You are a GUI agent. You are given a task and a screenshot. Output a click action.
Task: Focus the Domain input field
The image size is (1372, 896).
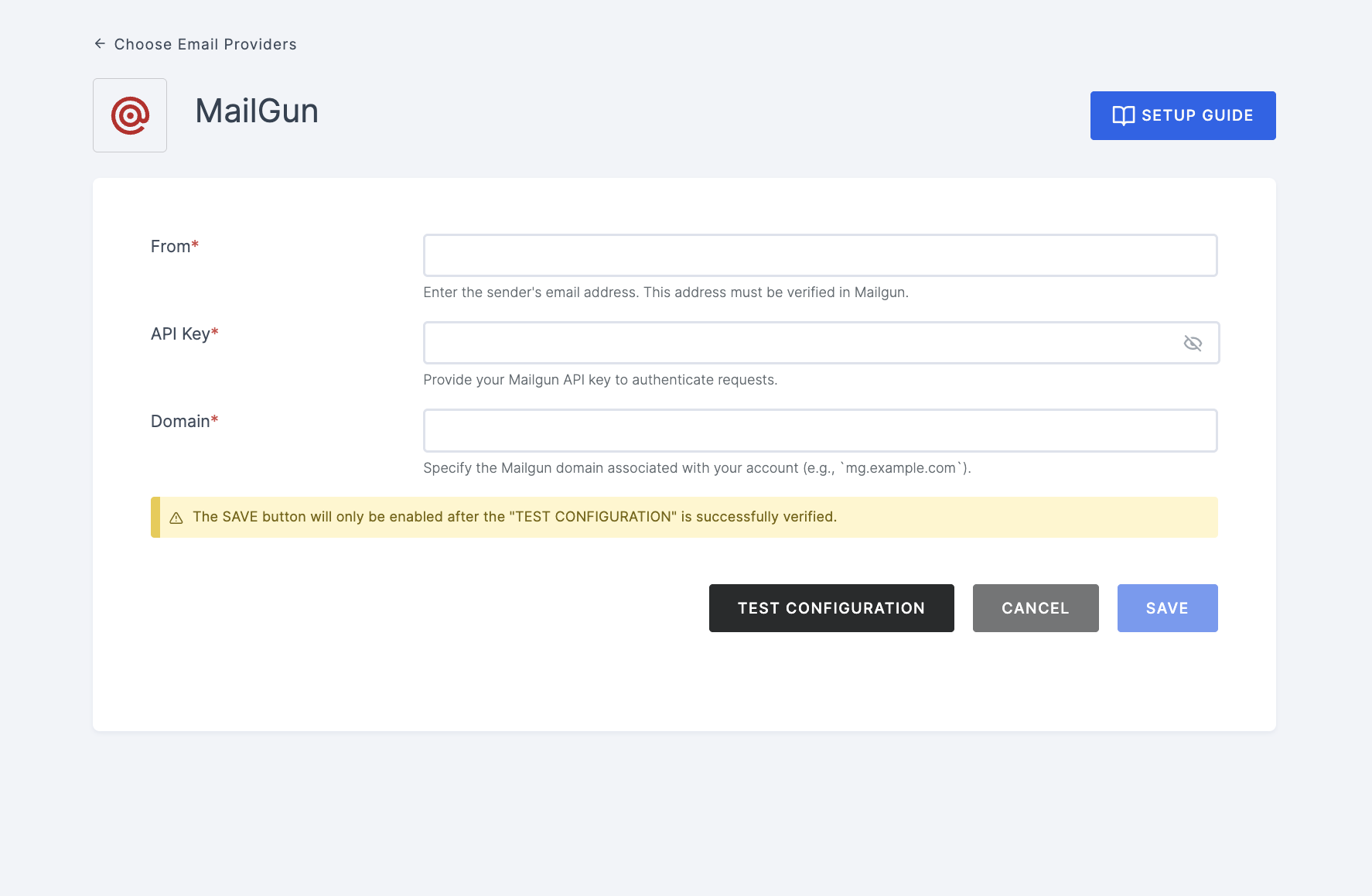coord(820,430)
